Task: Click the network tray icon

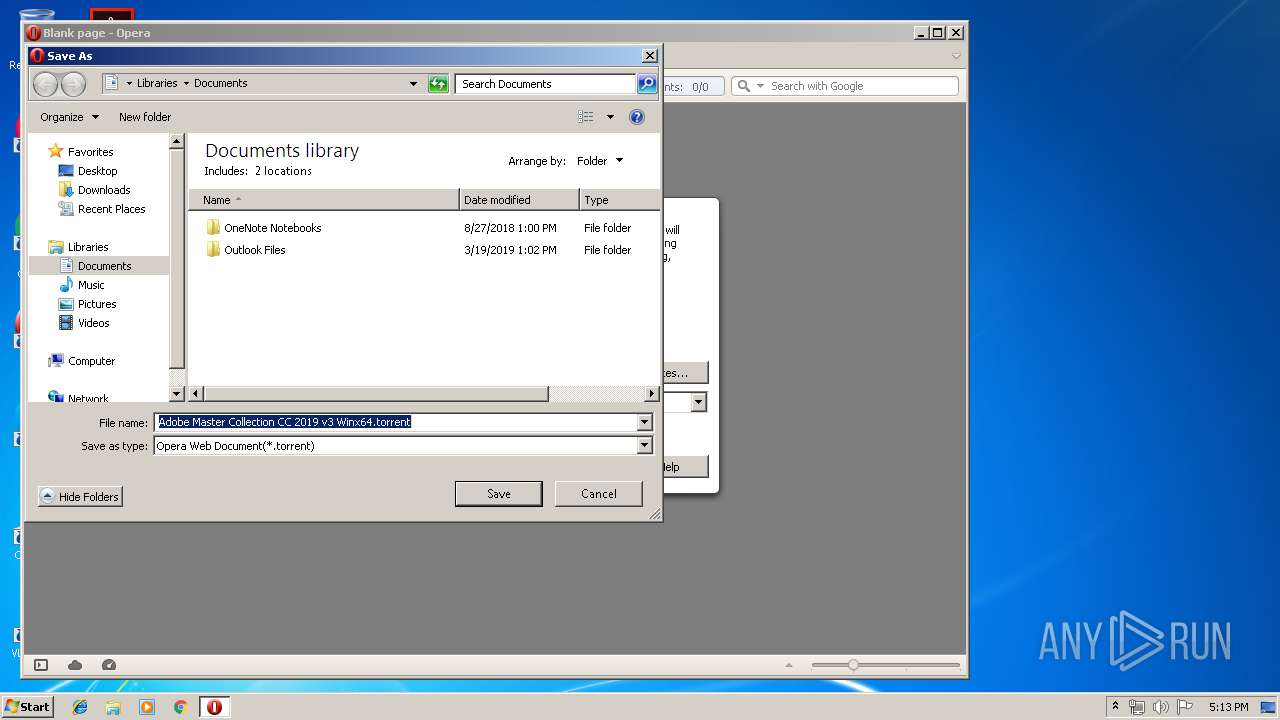Action: [x=1137, y=707]
